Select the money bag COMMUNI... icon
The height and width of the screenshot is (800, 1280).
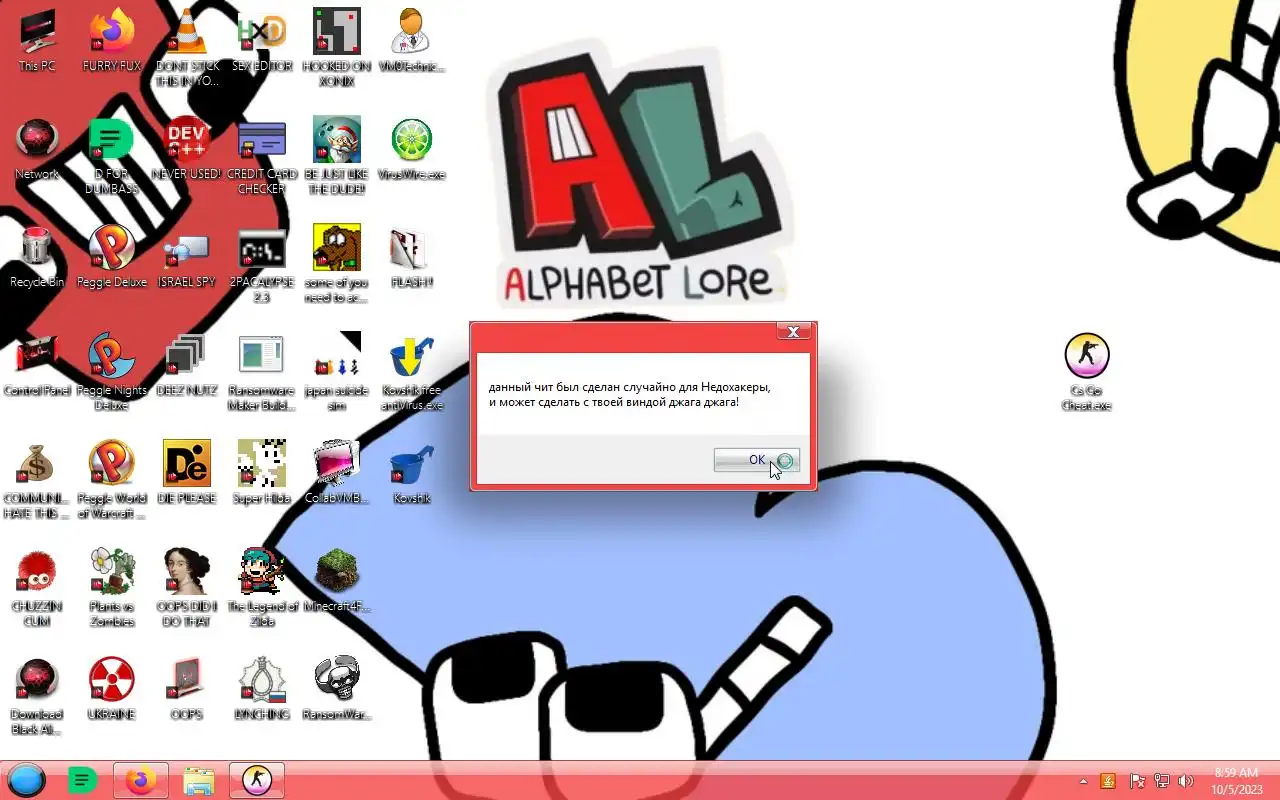pos(37,479)
